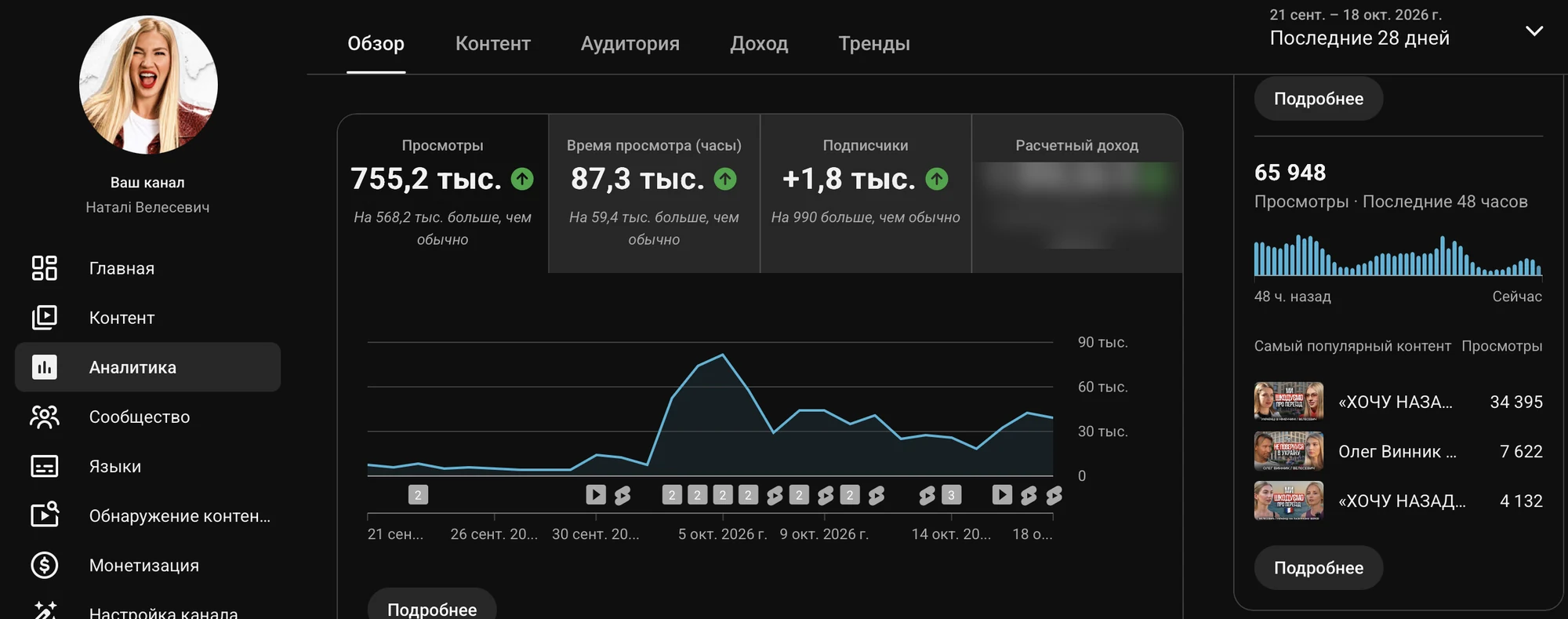Image resolution: width=1568 pixels, height=619 pixels.
Task: Open the Олег Винник video thumbnail
Action: 1289,451
